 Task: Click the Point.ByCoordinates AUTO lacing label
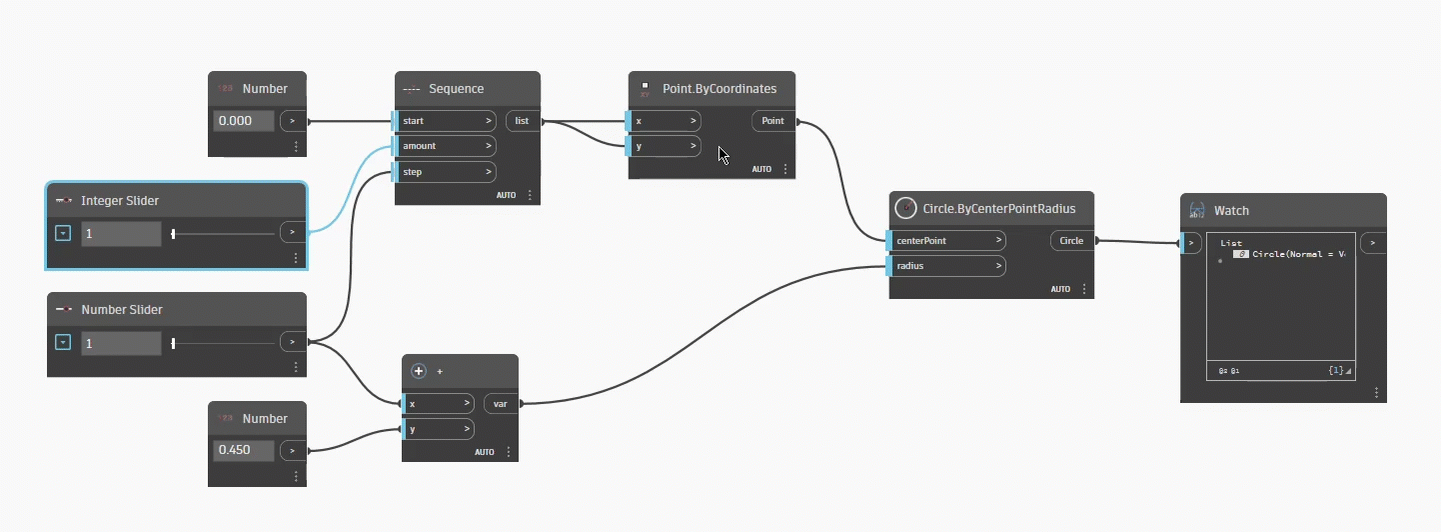(762, 169)
